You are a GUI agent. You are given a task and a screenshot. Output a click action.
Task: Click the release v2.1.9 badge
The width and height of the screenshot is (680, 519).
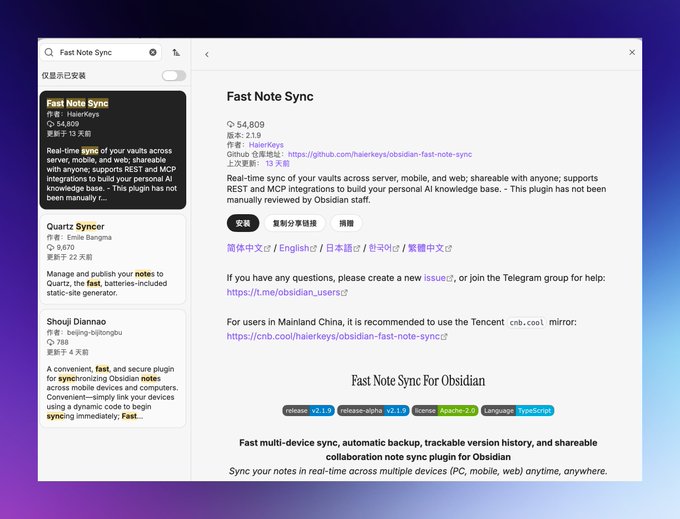[x=308, y=411]
